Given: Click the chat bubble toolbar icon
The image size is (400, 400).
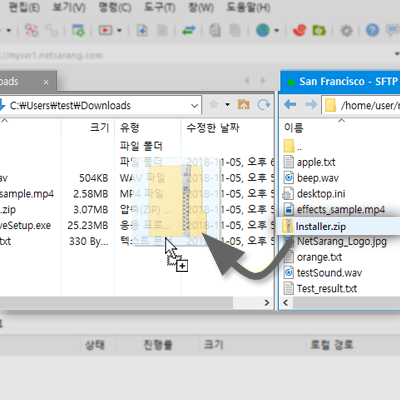Looking at the screenshot, I should tap(393, 31).
